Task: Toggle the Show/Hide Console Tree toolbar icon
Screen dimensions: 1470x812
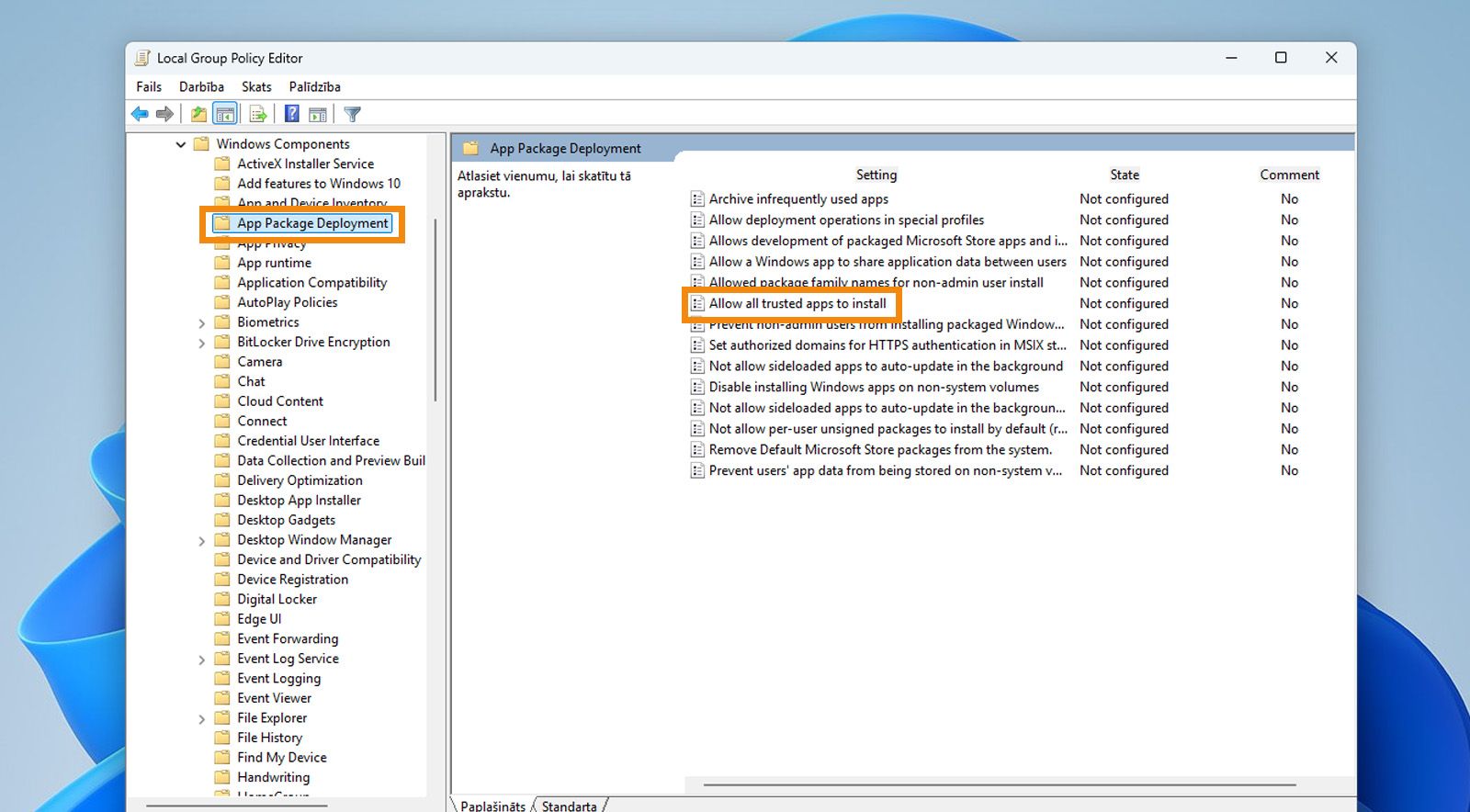Action: coord(225,114)
